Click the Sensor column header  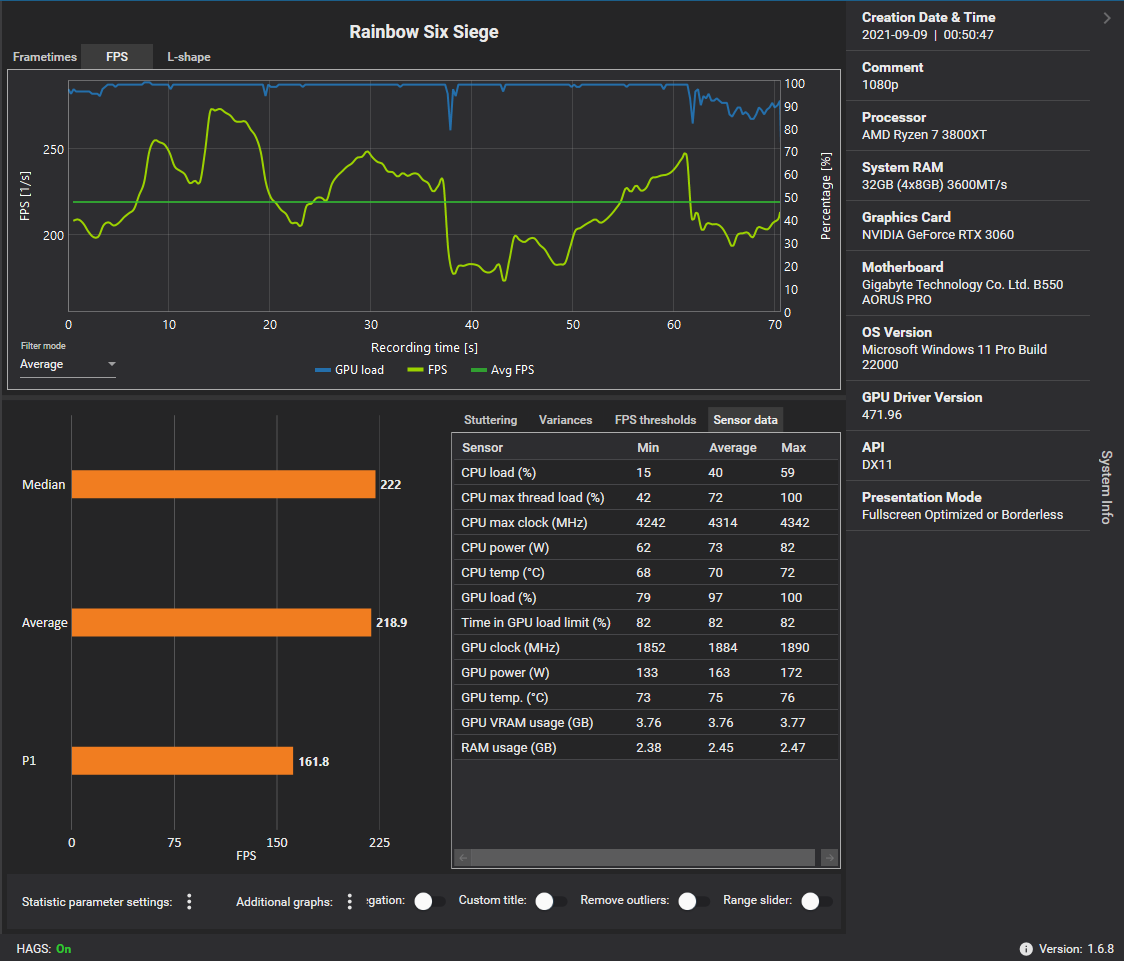click(482, 448)
